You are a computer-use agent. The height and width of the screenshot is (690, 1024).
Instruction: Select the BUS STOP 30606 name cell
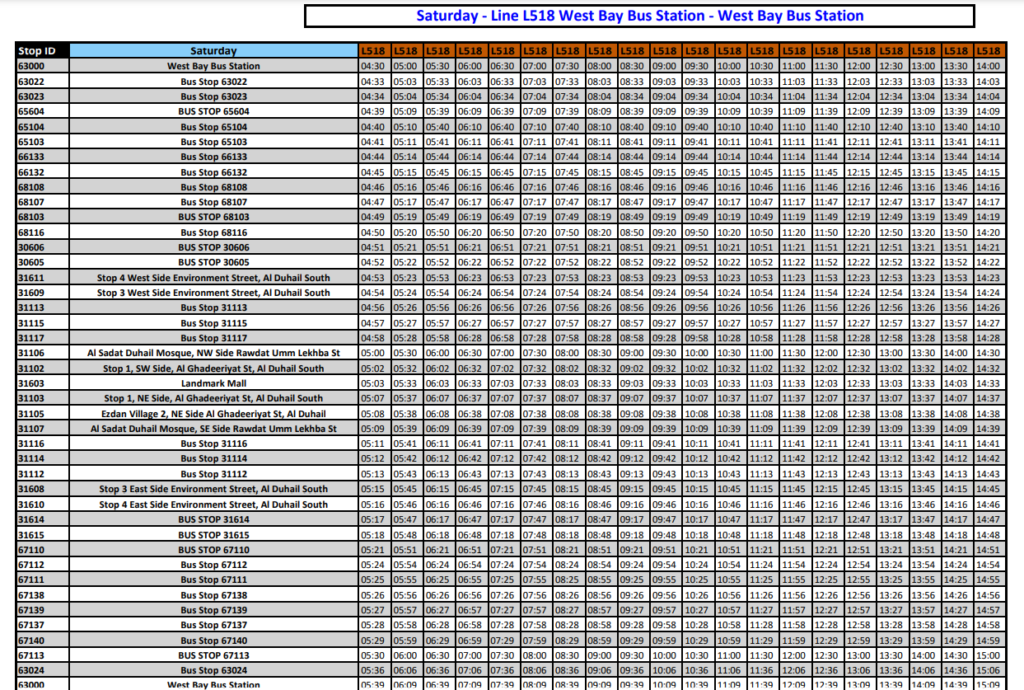[213, 247]
